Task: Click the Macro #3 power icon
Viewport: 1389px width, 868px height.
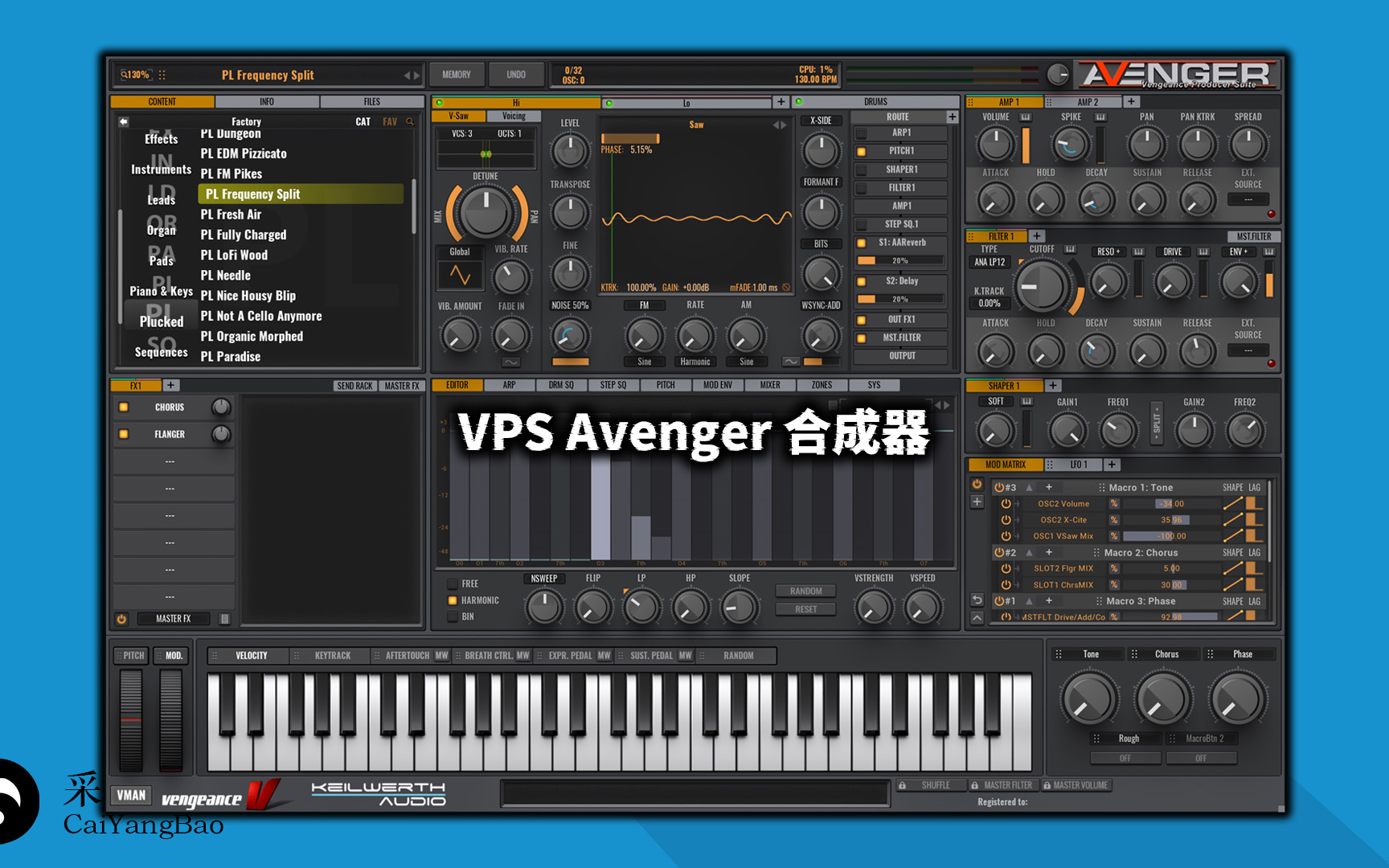Action: [999, 488]
